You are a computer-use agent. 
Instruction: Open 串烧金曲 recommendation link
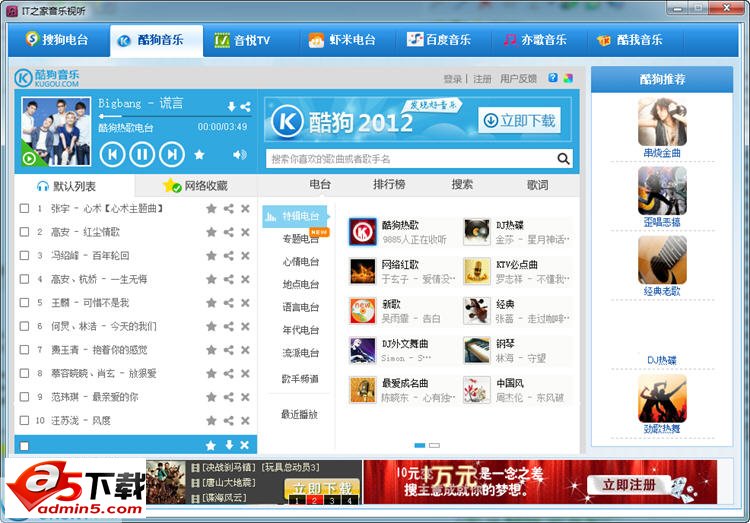pyautogui.click(x=662, y=153)
